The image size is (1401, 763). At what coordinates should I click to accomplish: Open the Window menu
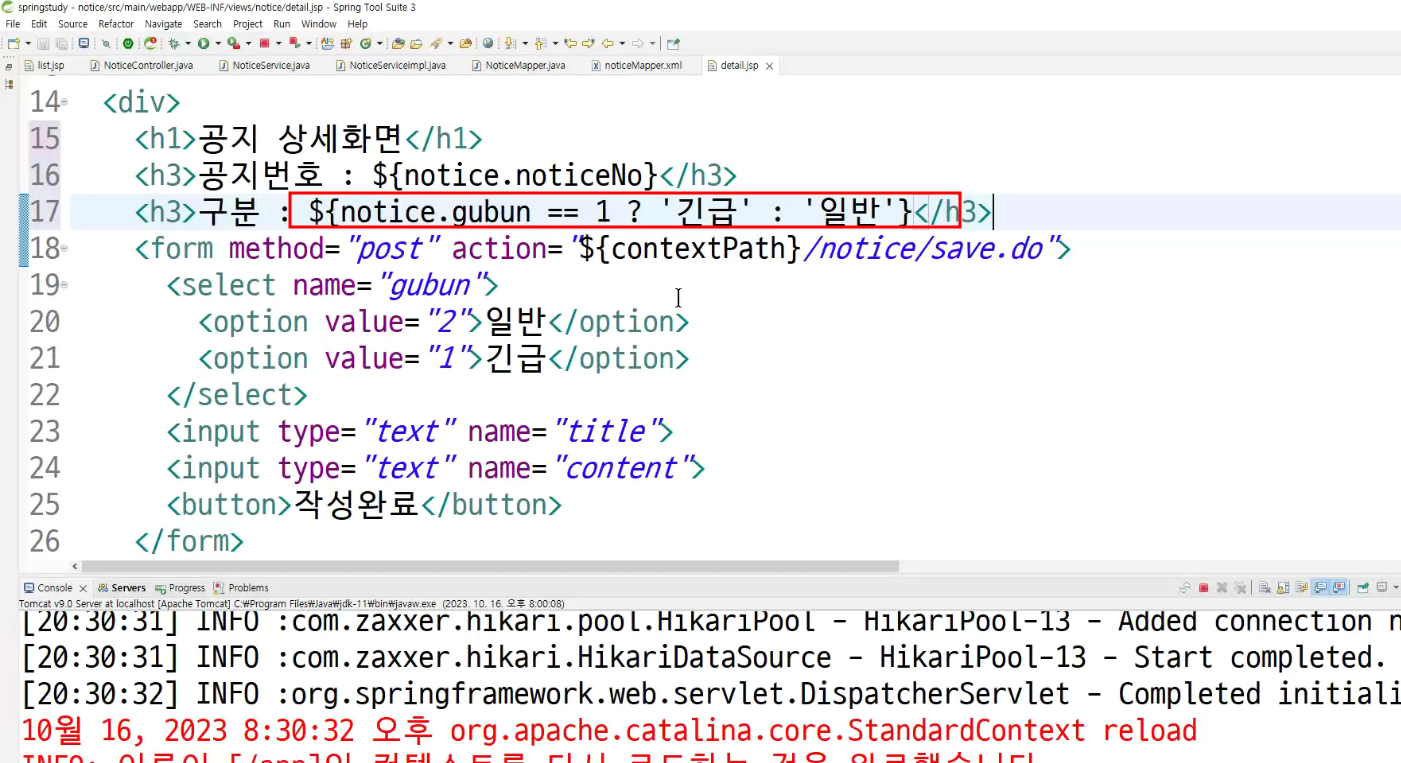pyautogui.click(x=319, y=24)
